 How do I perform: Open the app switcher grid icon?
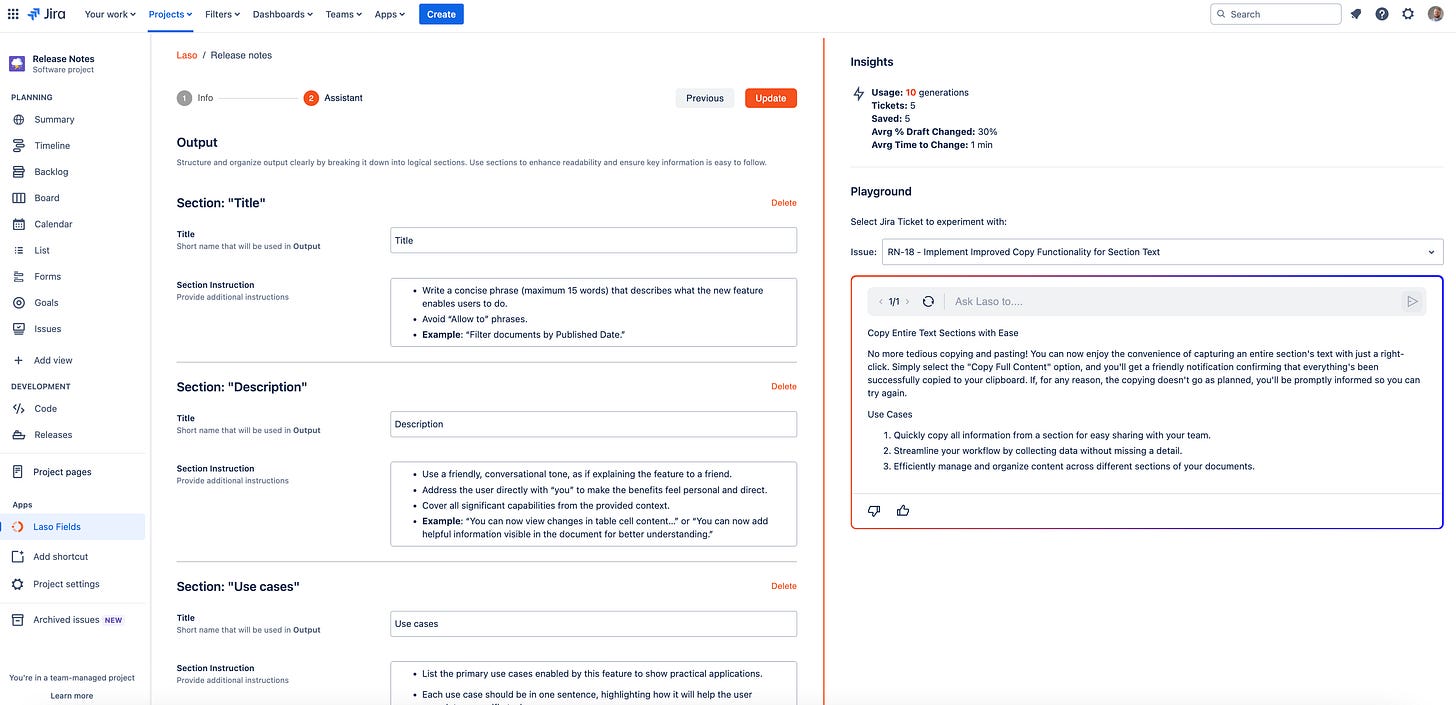(13, 14)
